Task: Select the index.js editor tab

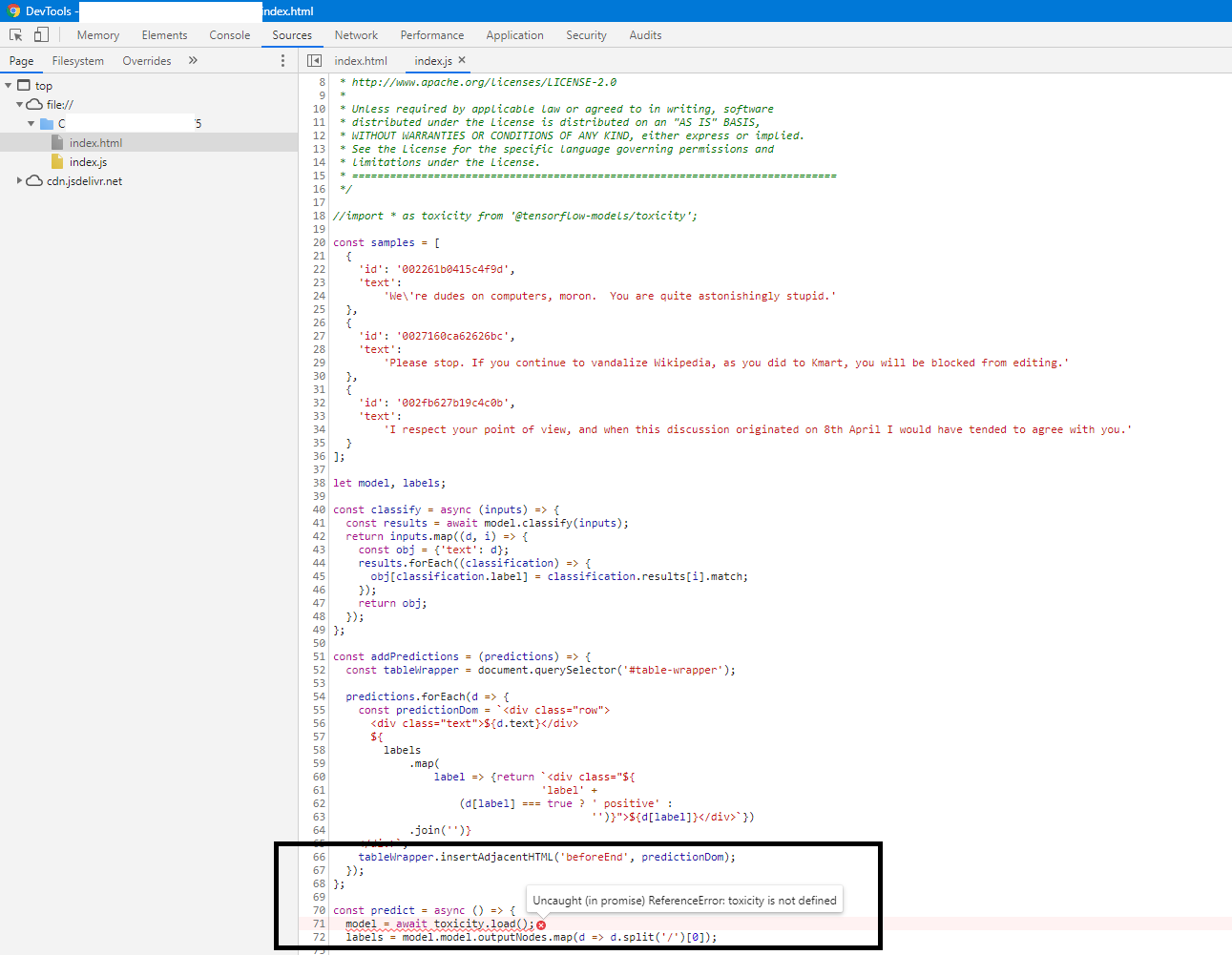Action: pyautogui.click(x=433, y=61)
